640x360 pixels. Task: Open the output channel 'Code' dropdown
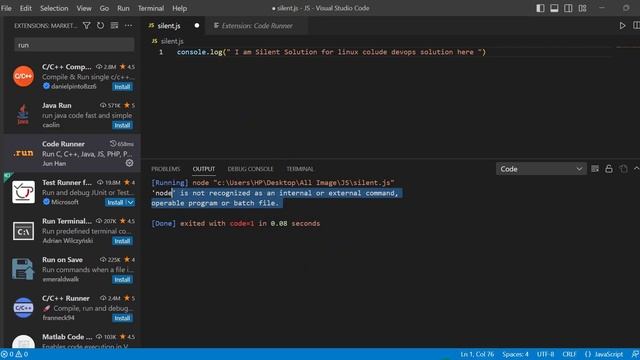(x=541, y=169)
